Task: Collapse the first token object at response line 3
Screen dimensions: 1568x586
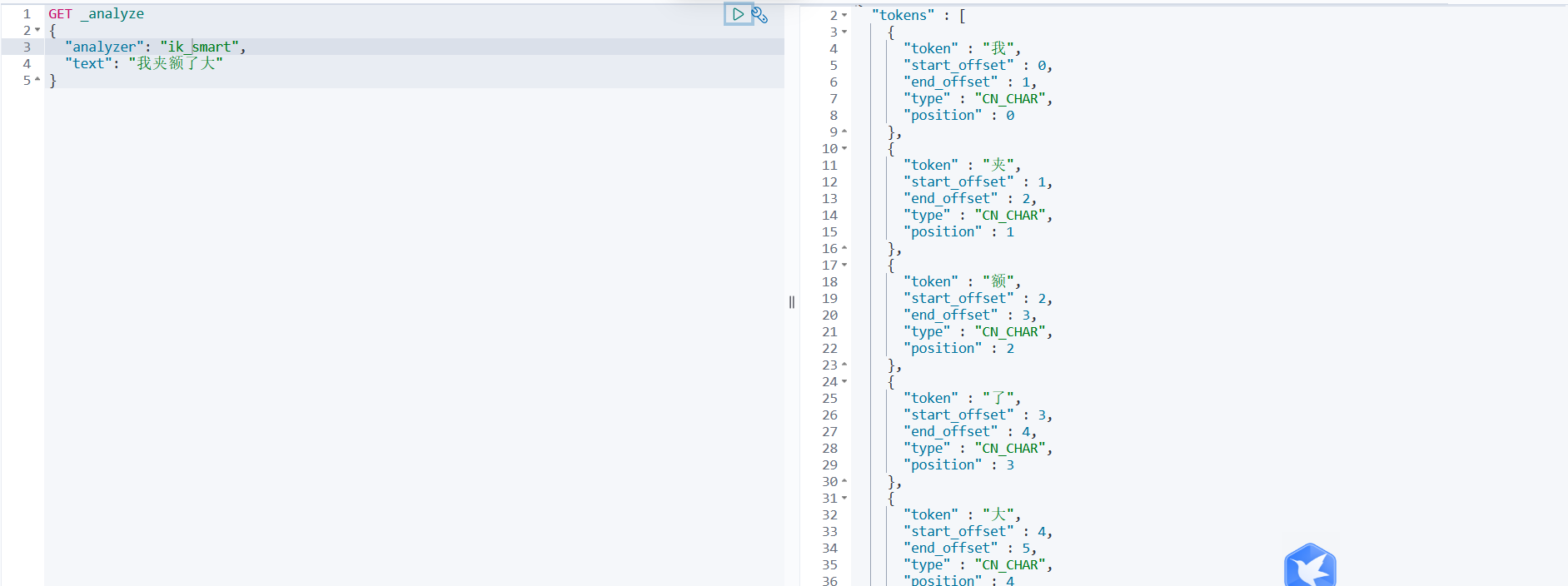Action: point(844,32)
